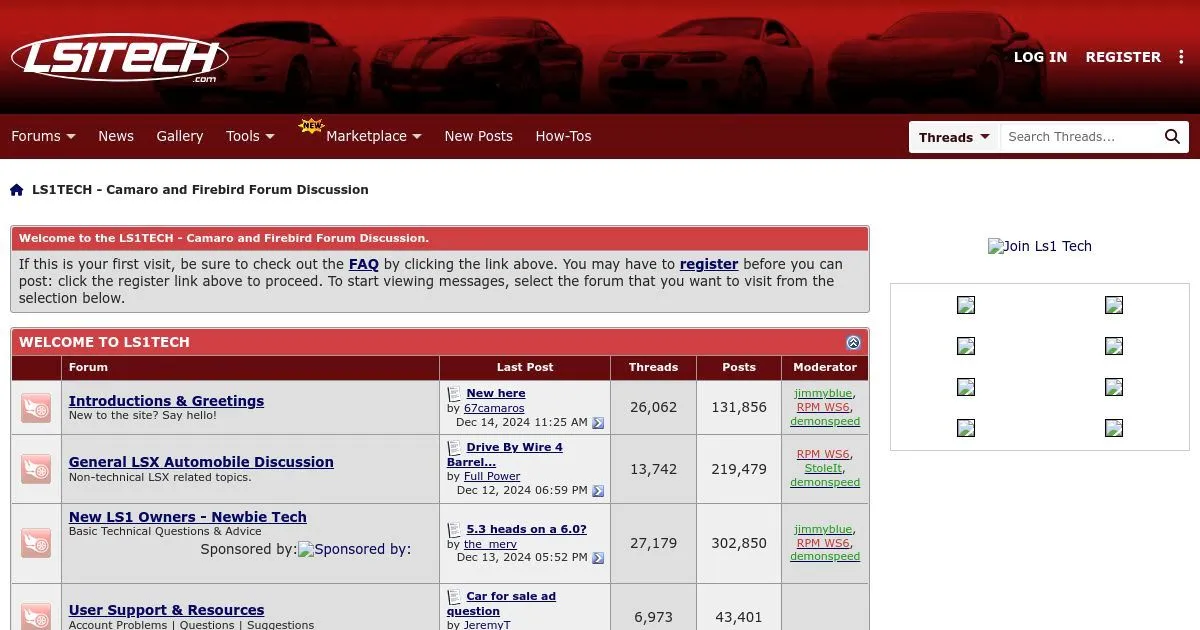Open the Drive By Wire 4 Barrel thread
Viewport: 1200px width, 630px height.
505,454
